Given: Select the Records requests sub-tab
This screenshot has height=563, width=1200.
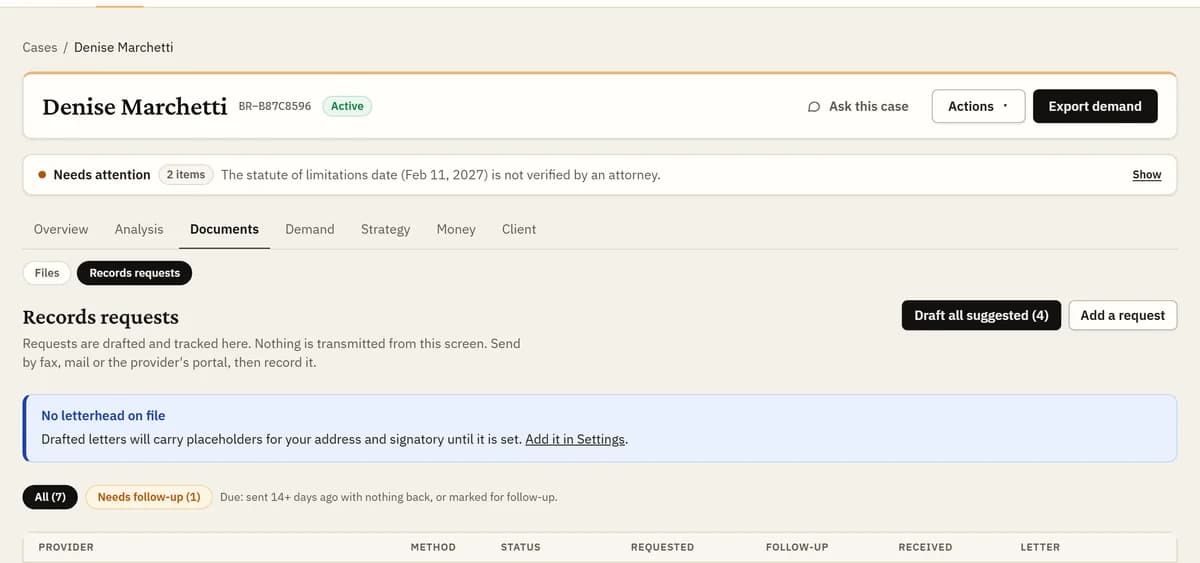Looking at the screenshot, I should tap(135, 273).
